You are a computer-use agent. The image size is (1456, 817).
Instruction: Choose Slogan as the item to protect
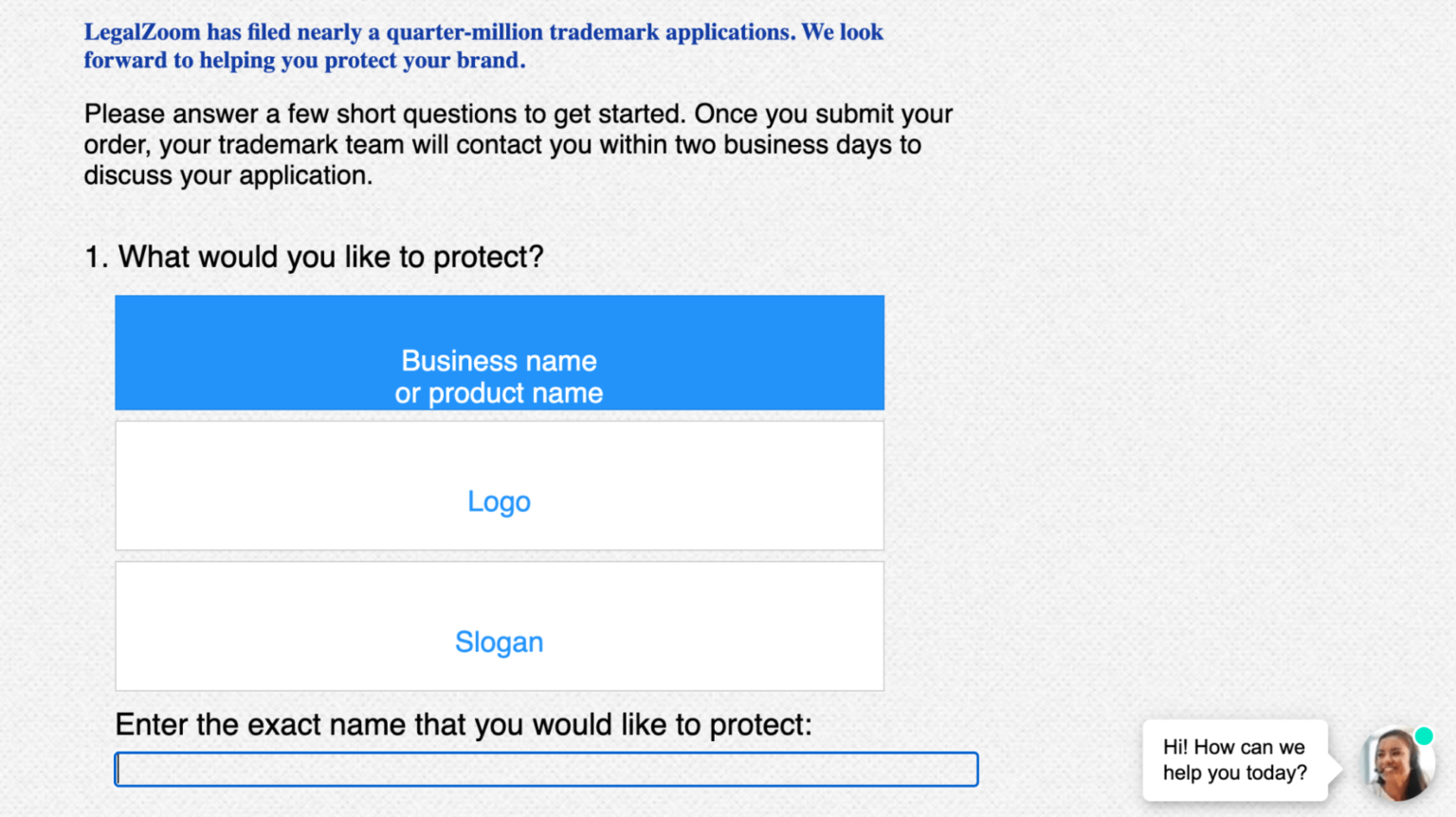[499, 642]
